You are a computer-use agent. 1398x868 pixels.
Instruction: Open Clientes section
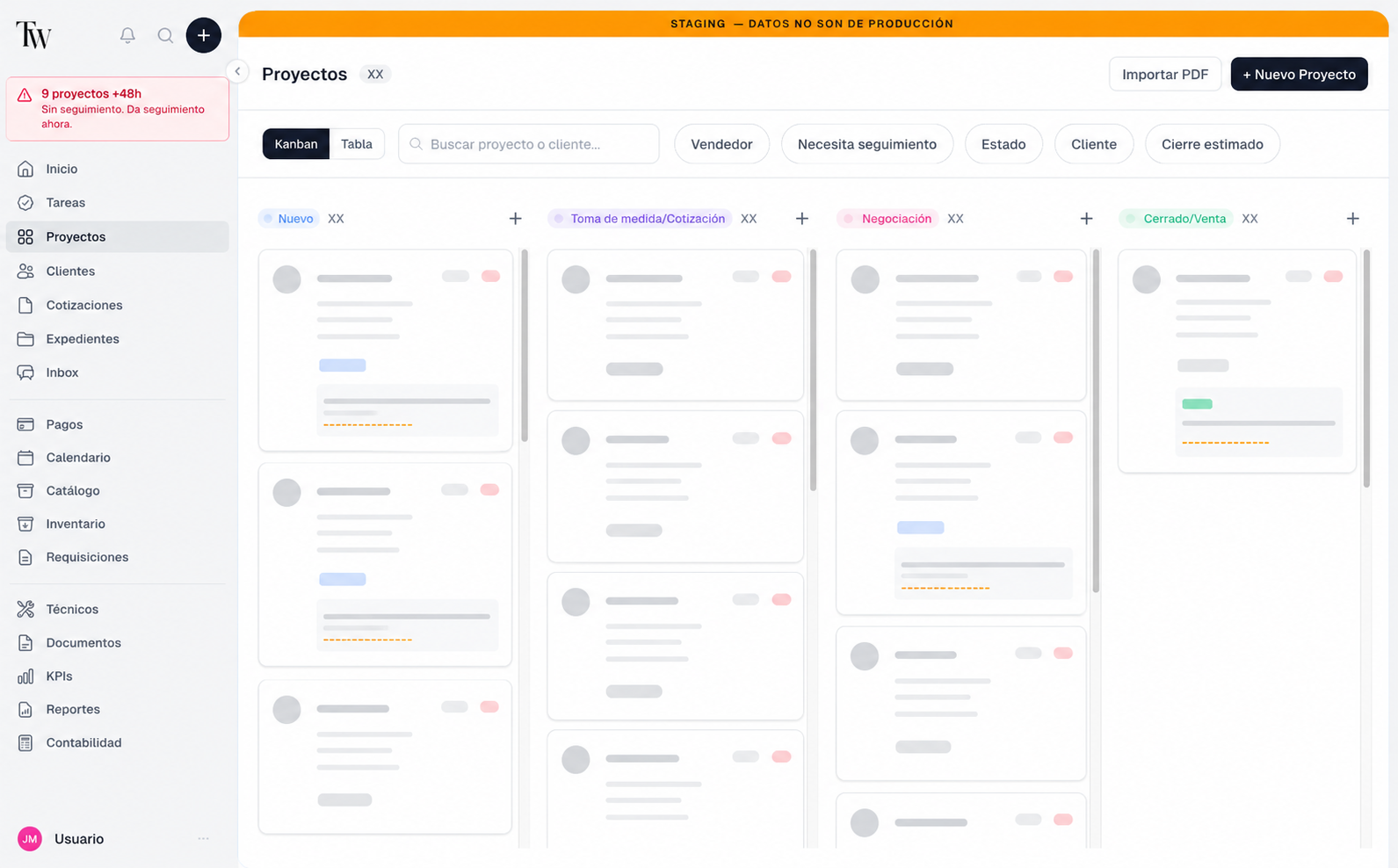coord(118,271)
